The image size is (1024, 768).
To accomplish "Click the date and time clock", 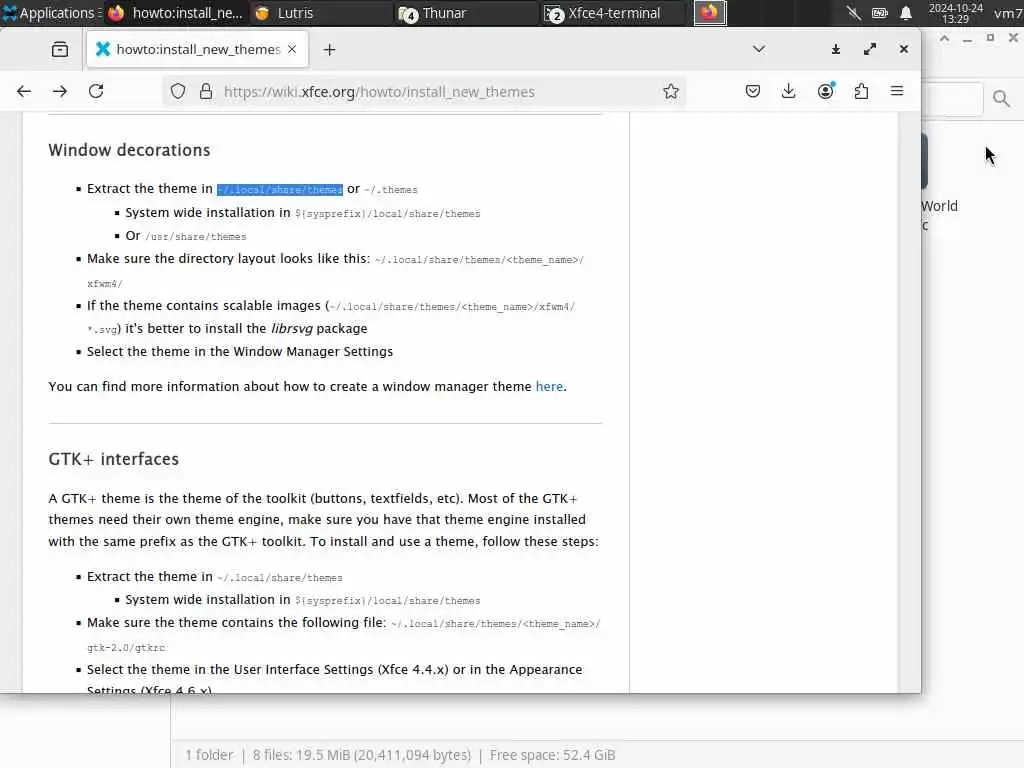I will [x=955, y=13].
